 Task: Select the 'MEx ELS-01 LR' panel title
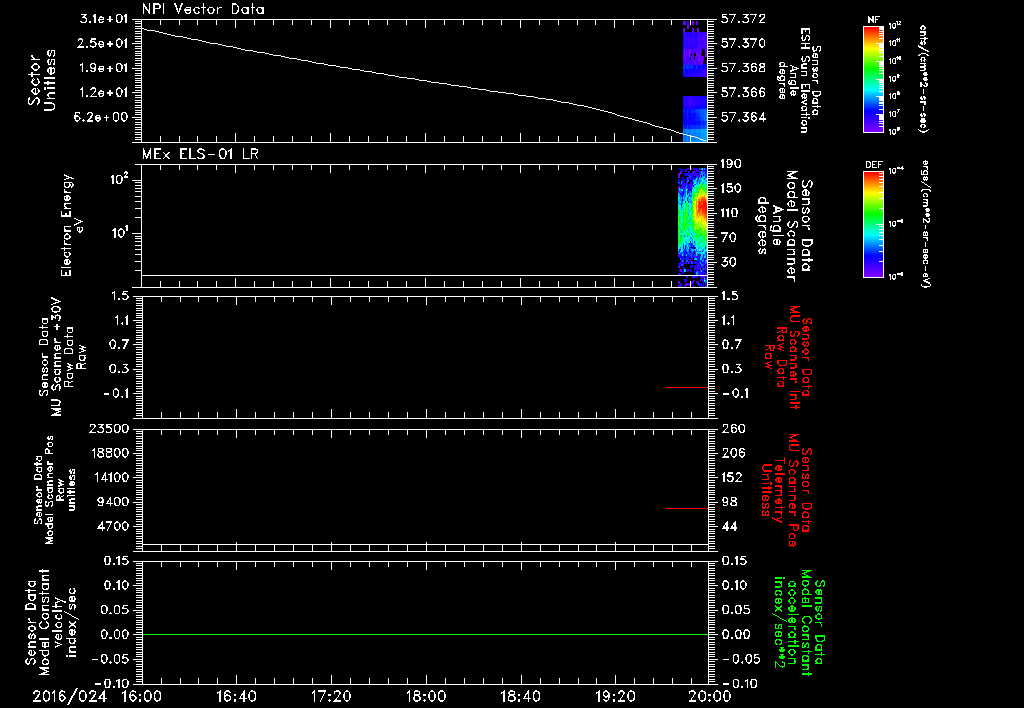click(x=200, y=154)
